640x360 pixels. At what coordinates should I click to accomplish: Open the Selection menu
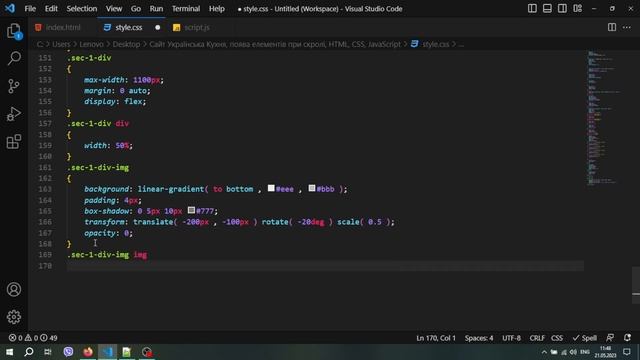(82, 9)
